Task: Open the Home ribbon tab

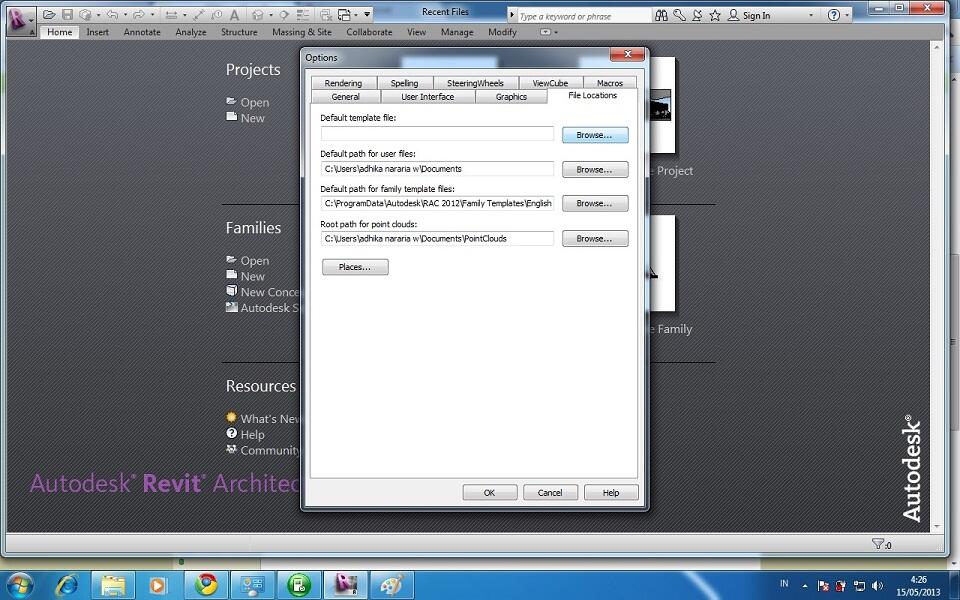Action: tap(59, 32)
